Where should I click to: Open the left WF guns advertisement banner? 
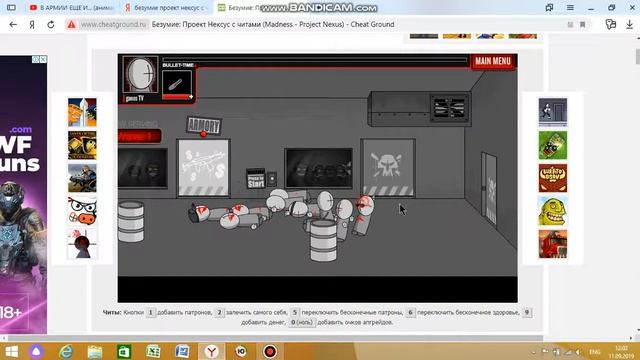click(23, 195)
